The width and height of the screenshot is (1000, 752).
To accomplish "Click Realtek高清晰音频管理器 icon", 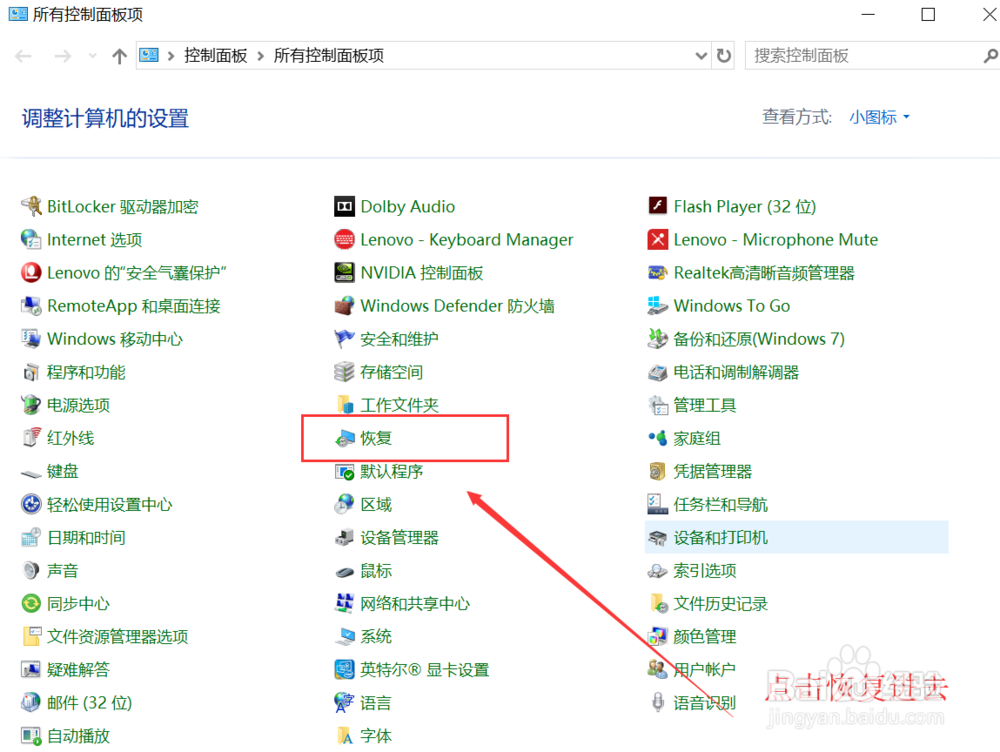I will point(658,273).
